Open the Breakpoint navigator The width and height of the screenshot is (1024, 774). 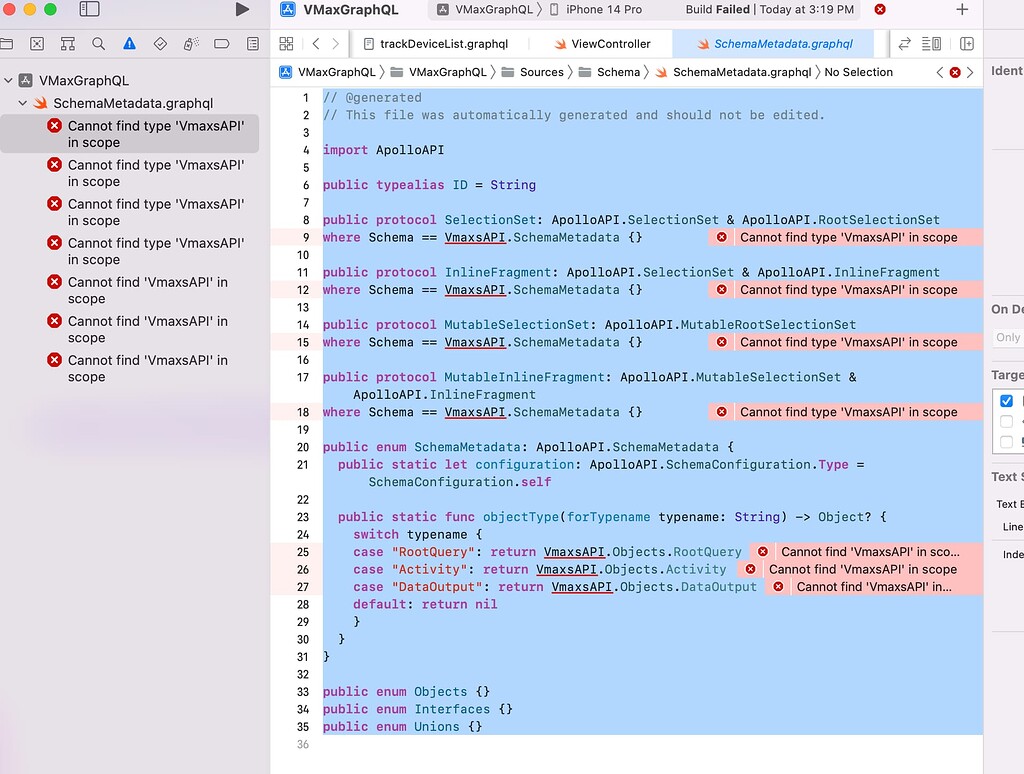point(219,45)
